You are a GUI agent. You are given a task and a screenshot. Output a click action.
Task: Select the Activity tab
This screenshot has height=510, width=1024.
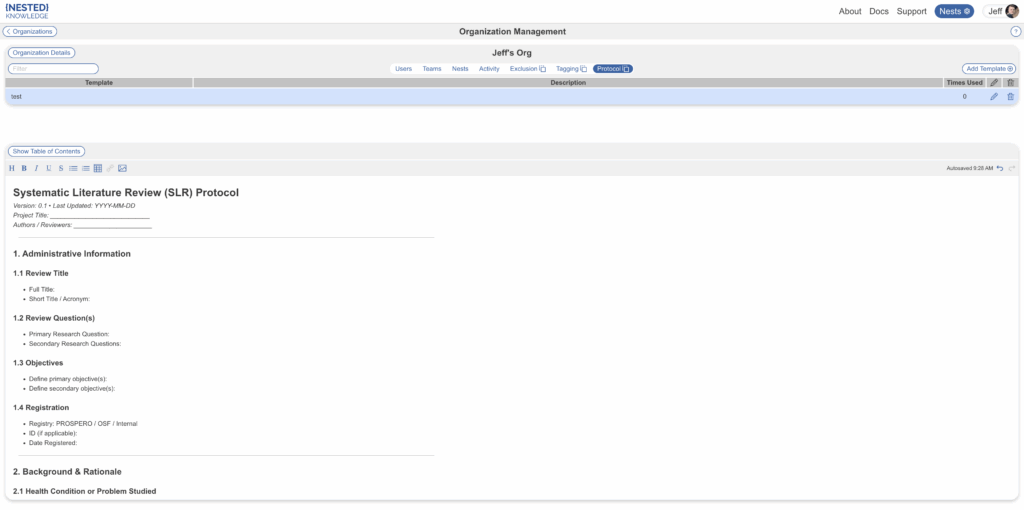[489, 69]
